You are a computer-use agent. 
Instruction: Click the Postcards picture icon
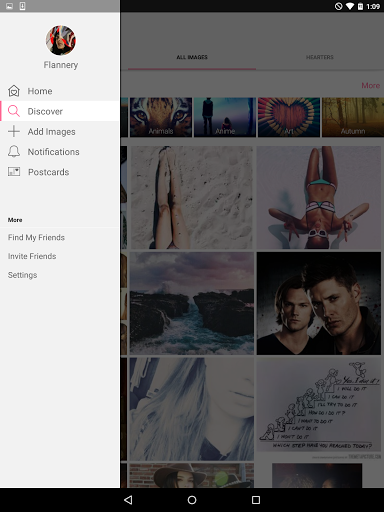click(14, 172)
